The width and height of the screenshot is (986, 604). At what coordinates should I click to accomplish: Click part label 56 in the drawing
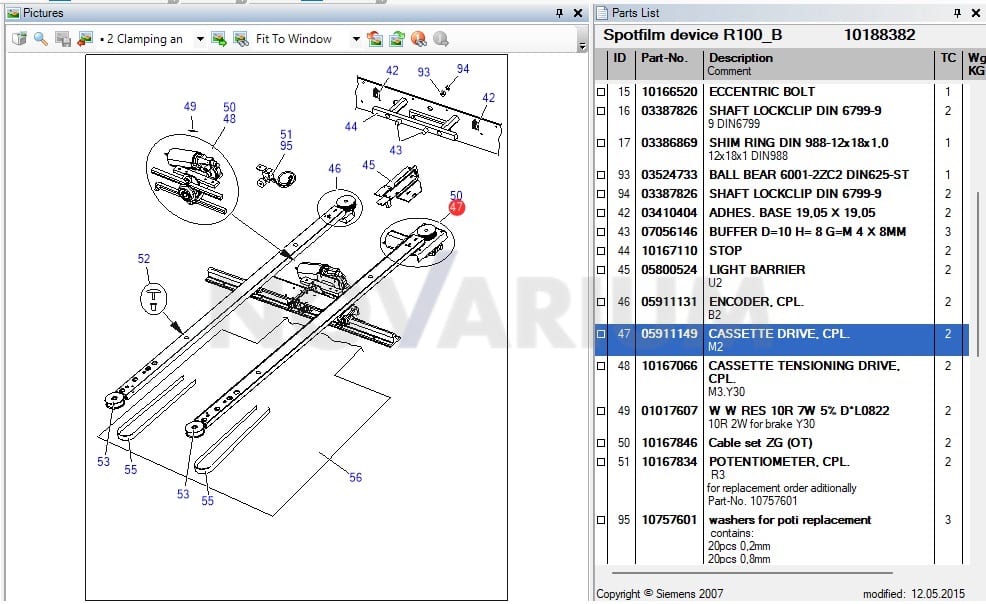[x=355, y=478]
